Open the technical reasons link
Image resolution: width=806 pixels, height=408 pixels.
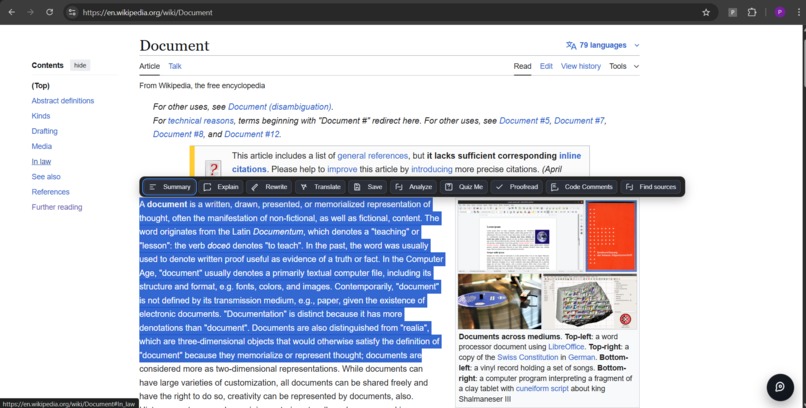[x=200, y=121]
